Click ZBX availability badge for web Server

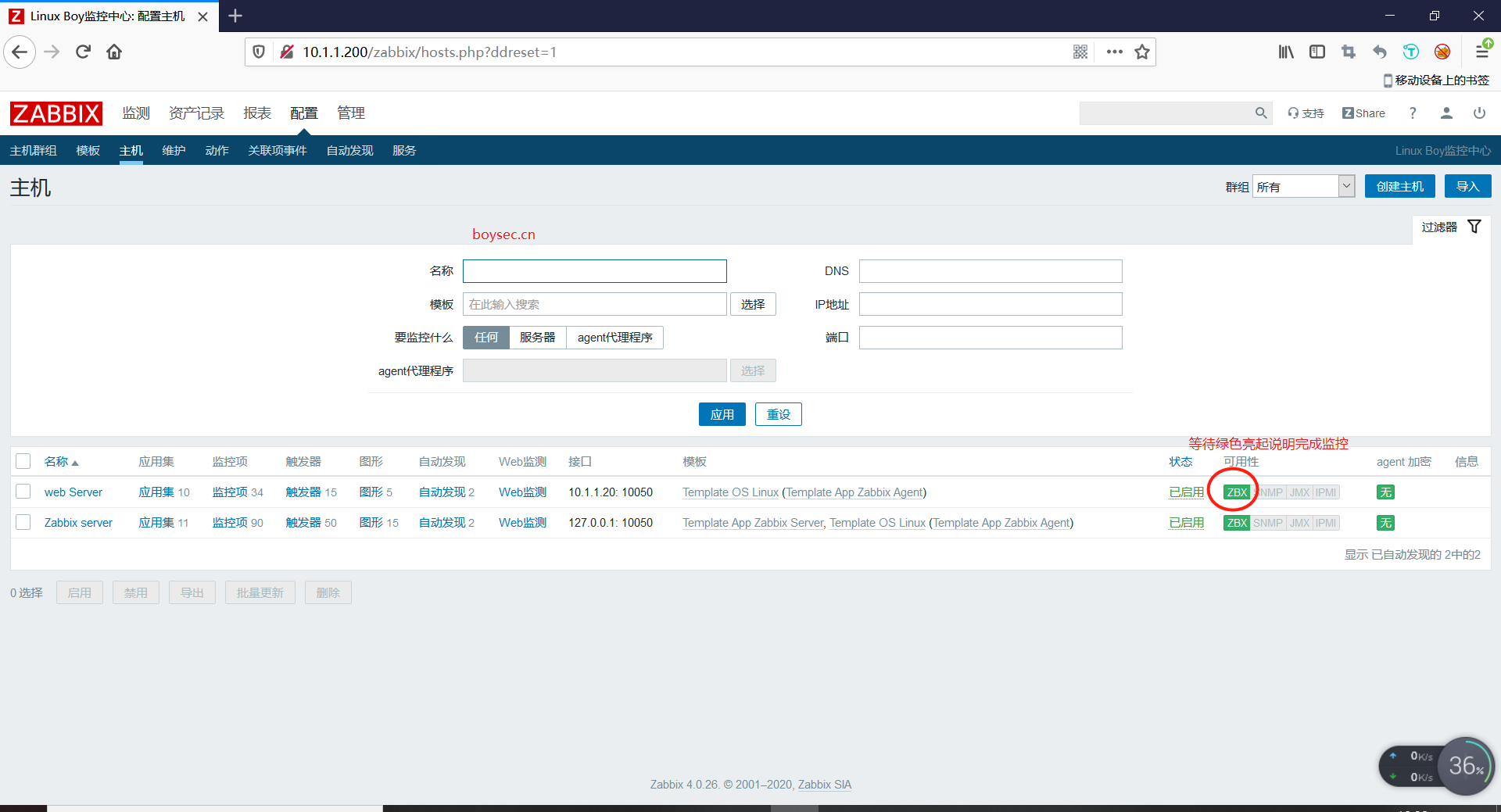coord(1237,492)
